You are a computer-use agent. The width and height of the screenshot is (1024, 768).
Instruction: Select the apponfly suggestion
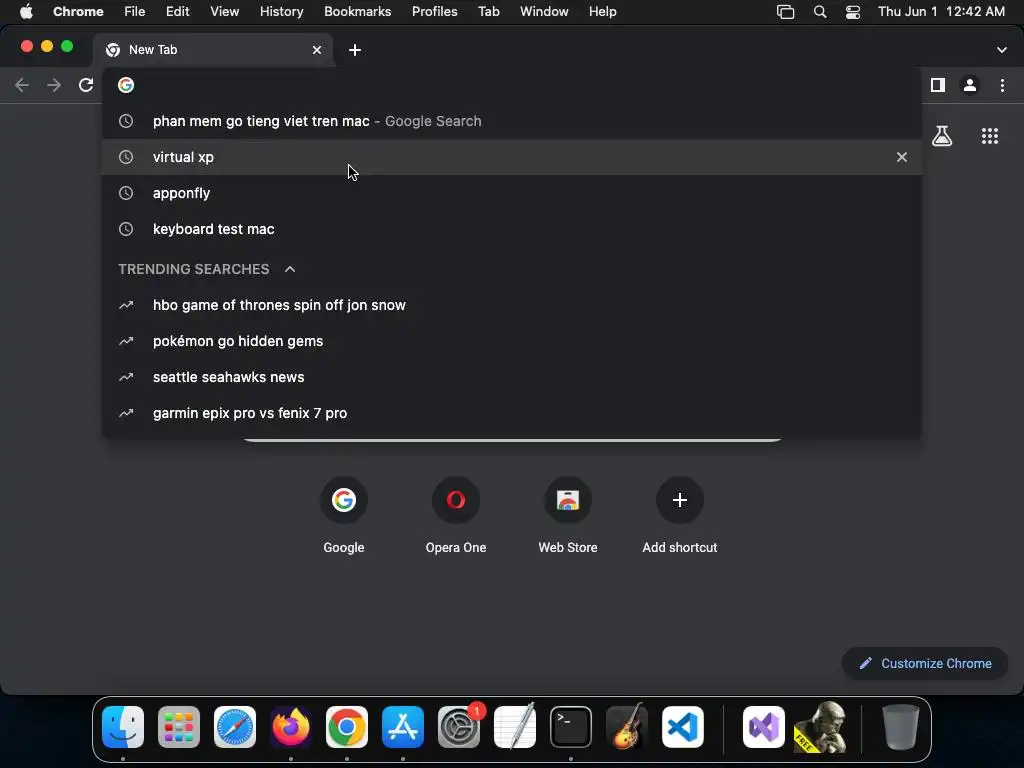point(512,193)
